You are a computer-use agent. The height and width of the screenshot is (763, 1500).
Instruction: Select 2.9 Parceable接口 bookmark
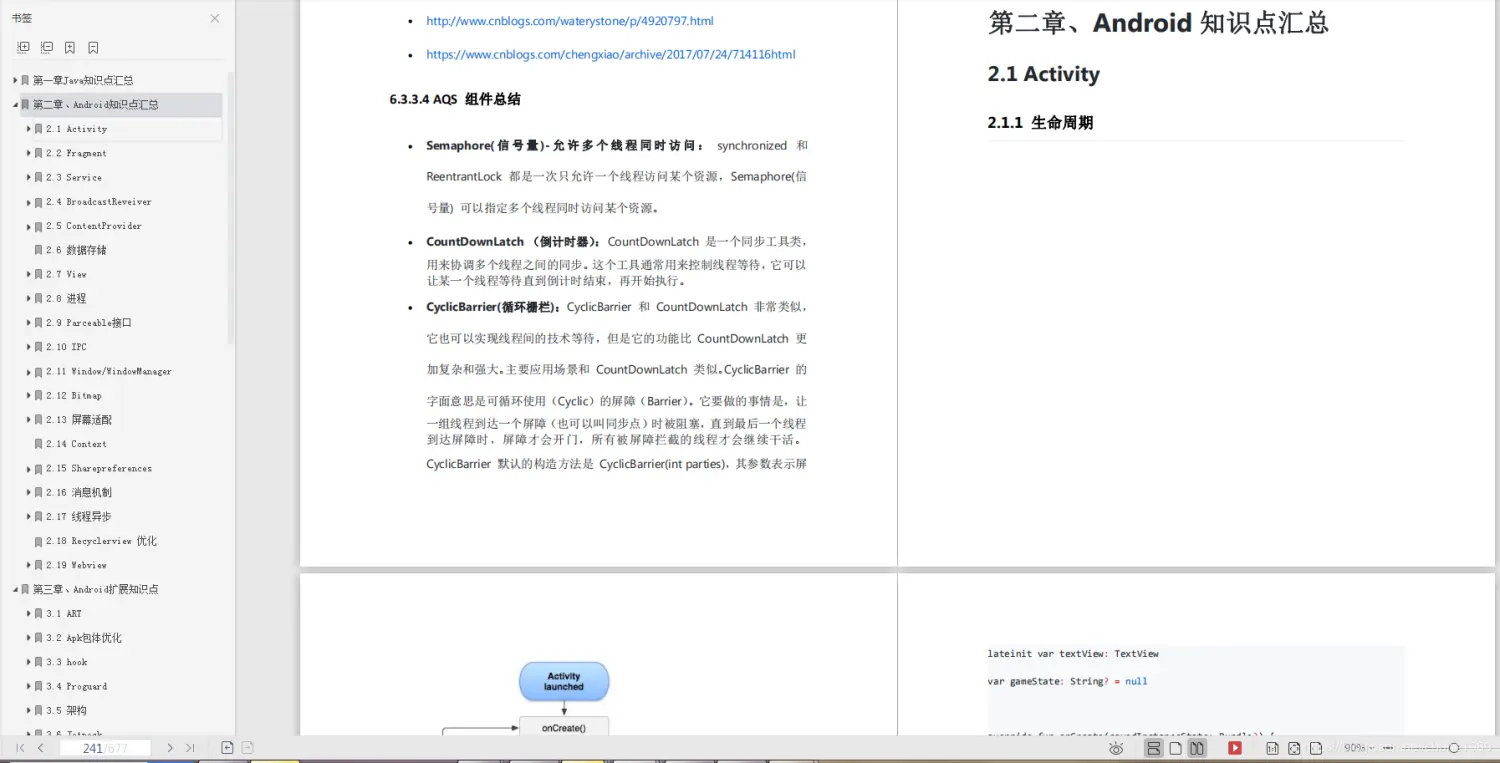click(89, 323)
